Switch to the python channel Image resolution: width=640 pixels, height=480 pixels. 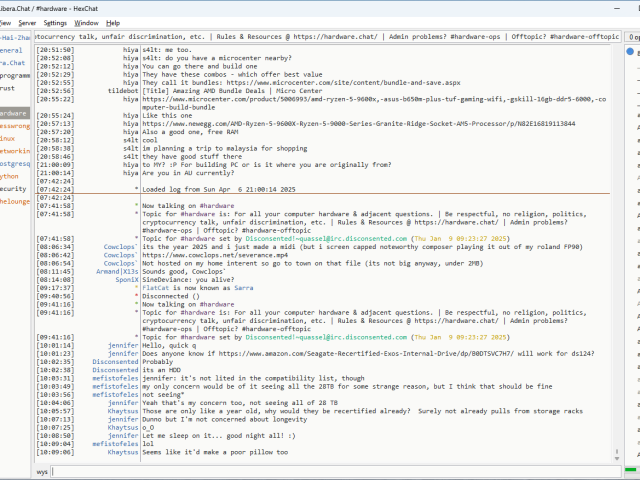coord(10,176)
